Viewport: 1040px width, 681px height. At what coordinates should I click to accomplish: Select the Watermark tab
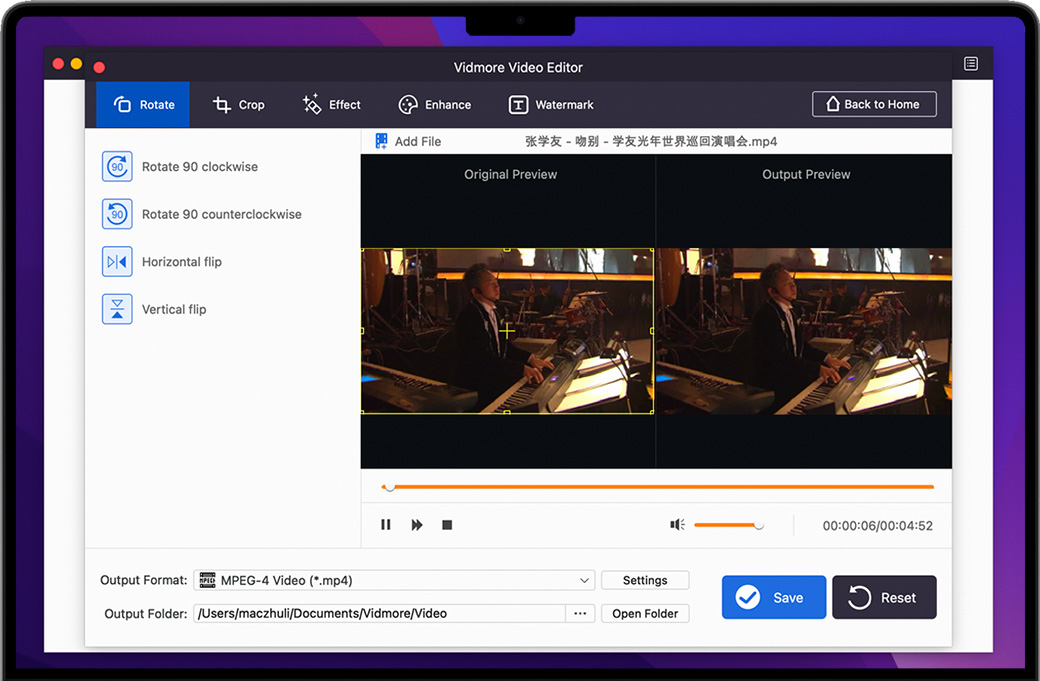[551, 105]
